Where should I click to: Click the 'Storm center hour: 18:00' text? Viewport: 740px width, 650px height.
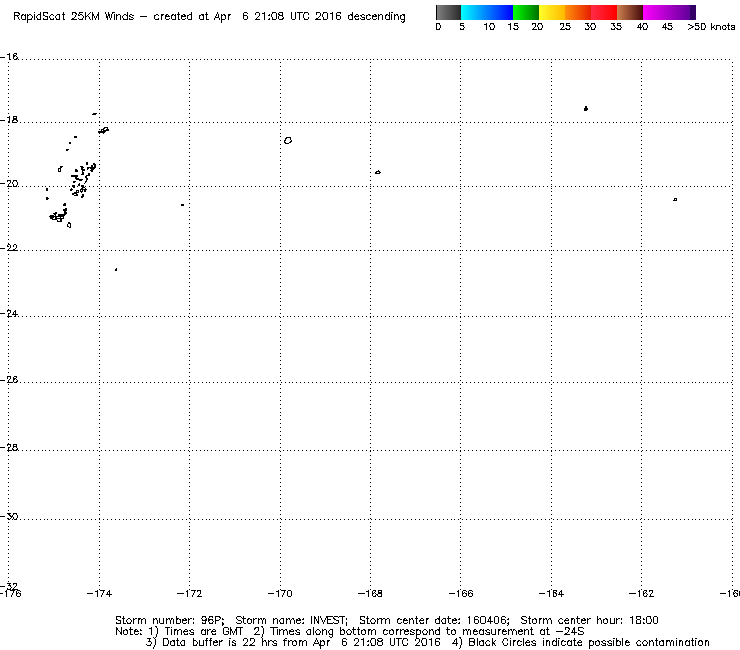point(589,620)
